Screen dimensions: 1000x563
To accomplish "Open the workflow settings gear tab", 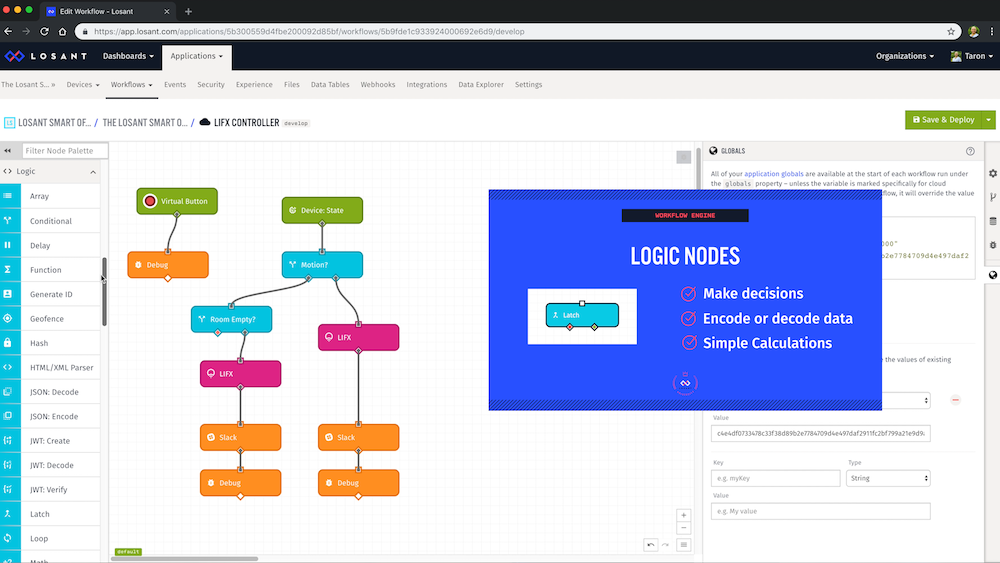I will 992,173.
